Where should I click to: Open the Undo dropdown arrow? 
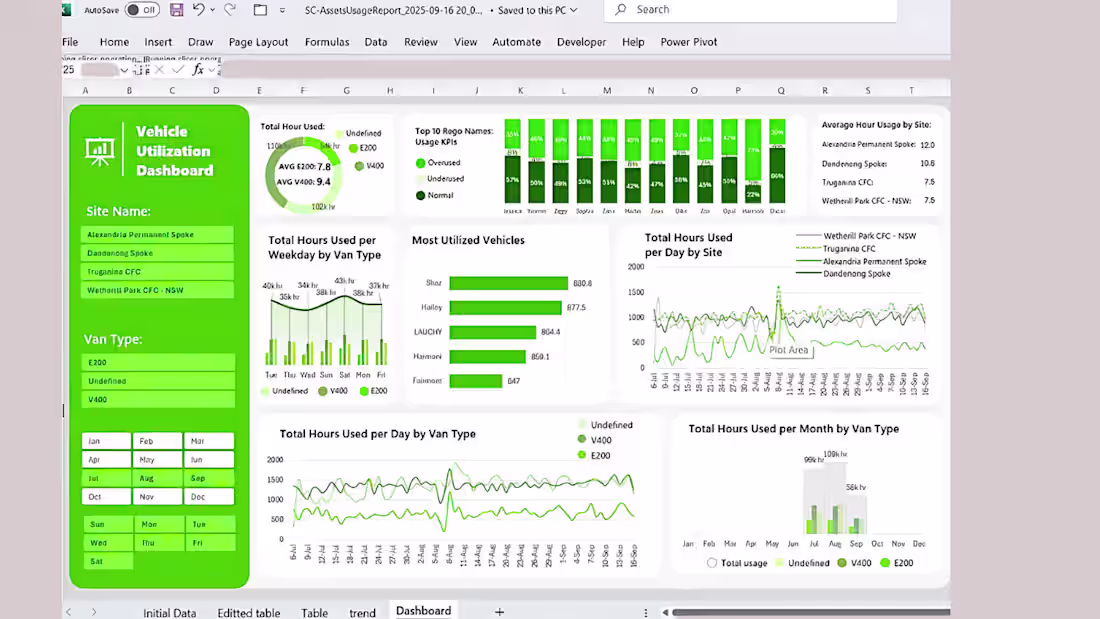click(212, 10)
